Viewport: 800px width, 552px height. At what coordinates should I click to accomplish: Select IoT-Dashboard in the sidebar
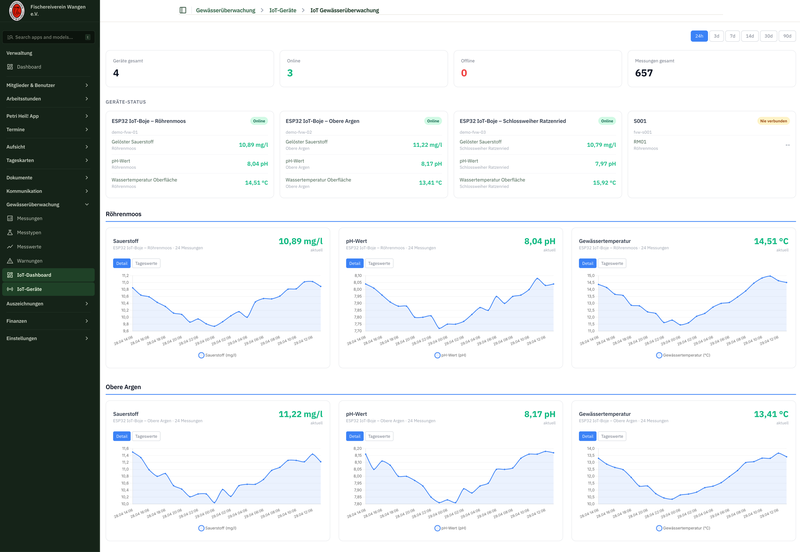[34, 275]
